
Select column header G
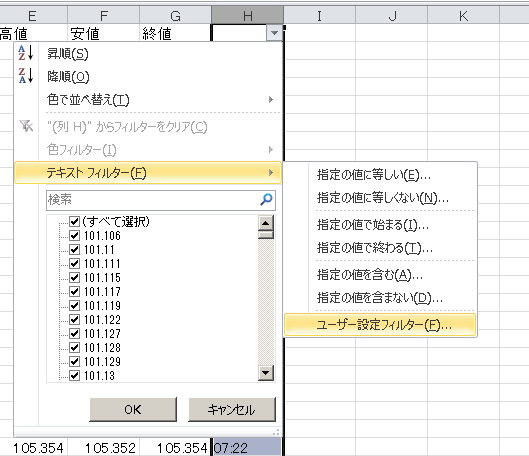tap(175, 16)
